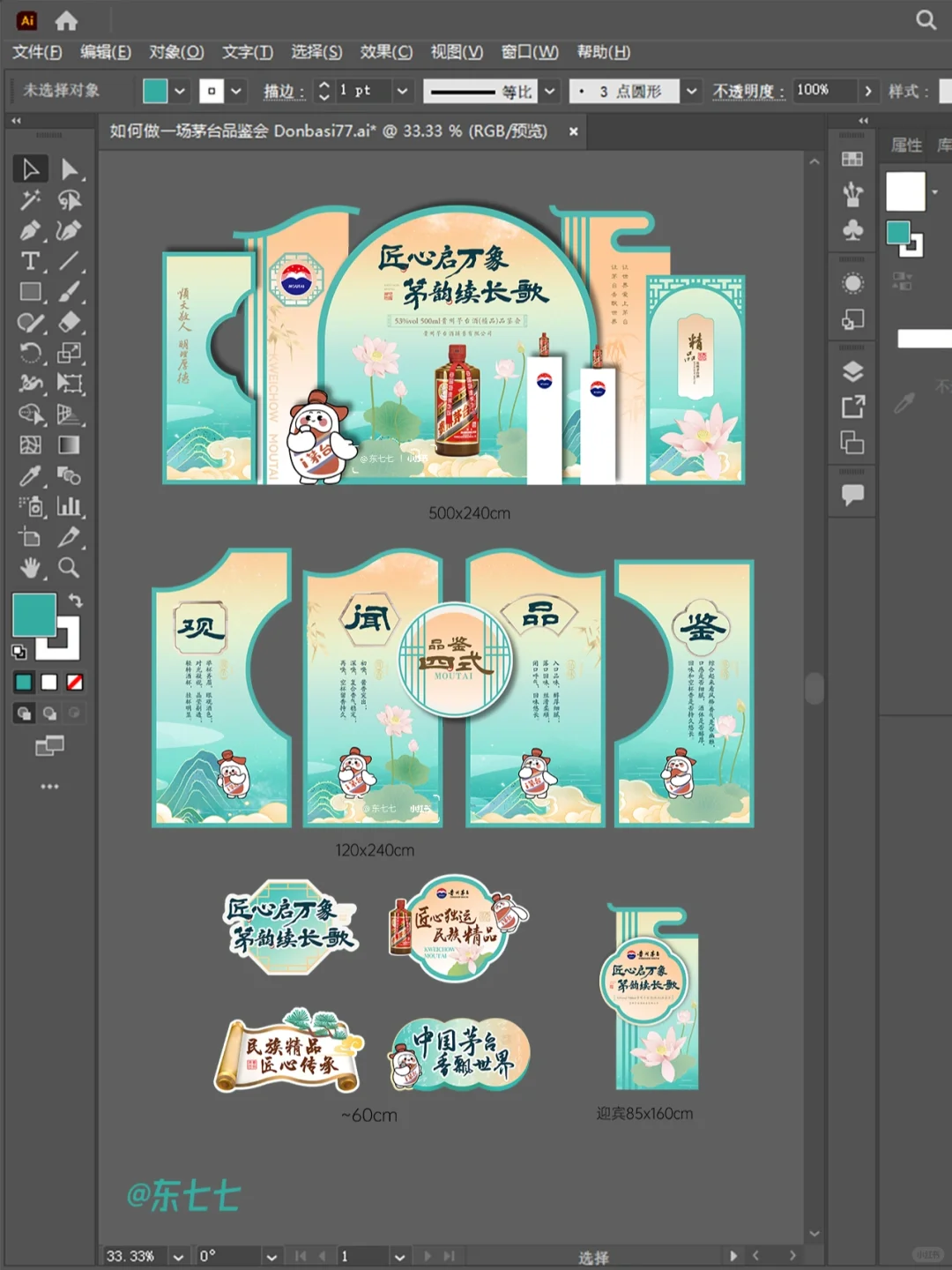
Task: Click the 描边 stroke link
Action: pos(284,91)
